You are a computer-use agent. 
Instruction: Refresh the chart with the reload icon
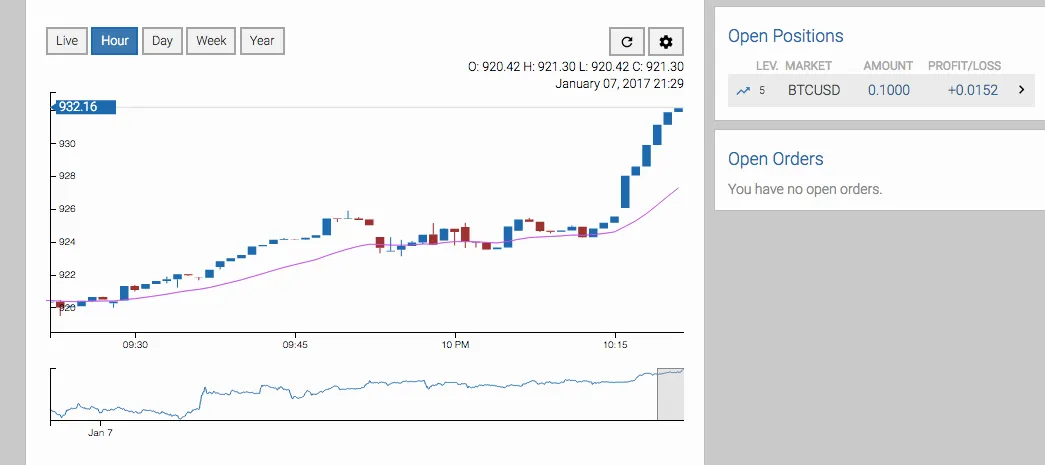[626, 42]
